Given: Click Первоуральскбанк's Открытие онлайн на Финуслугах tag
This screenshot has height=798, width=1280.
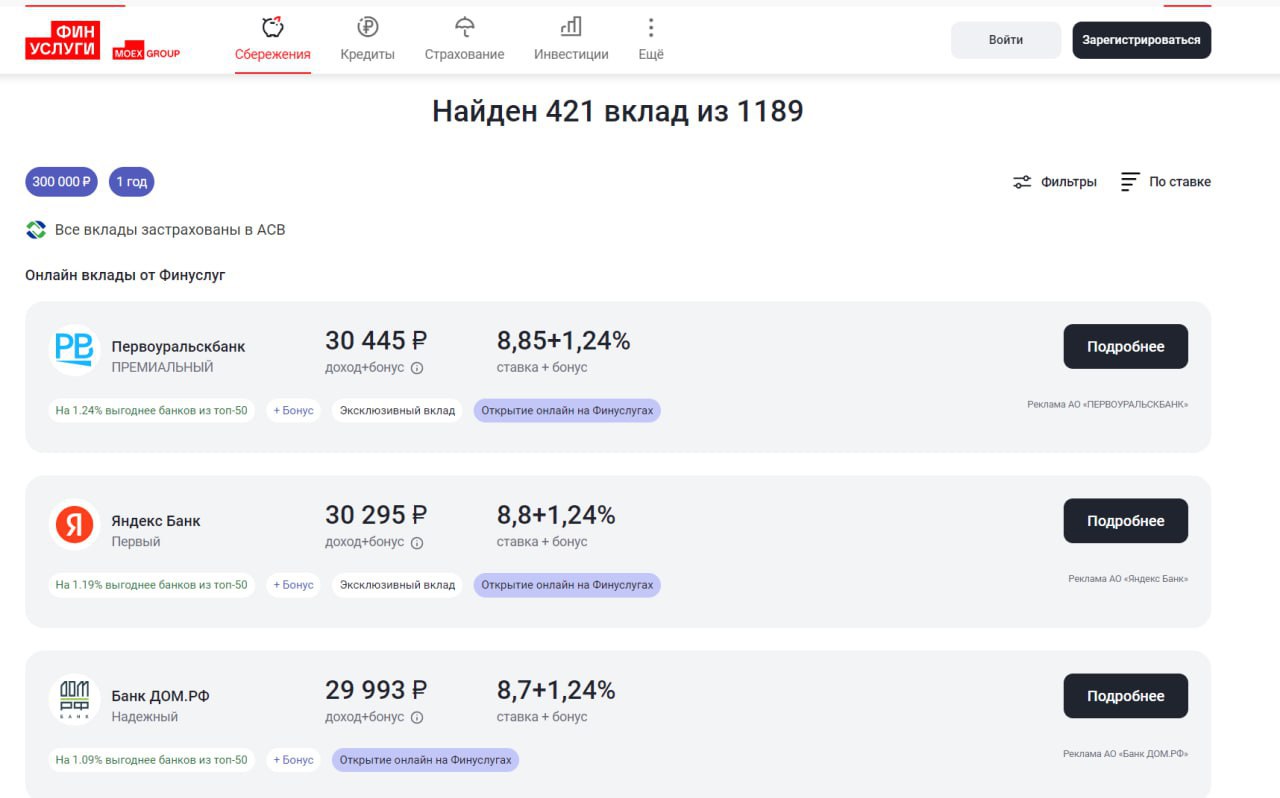Looking at the screenshot, I should (567, 410).
